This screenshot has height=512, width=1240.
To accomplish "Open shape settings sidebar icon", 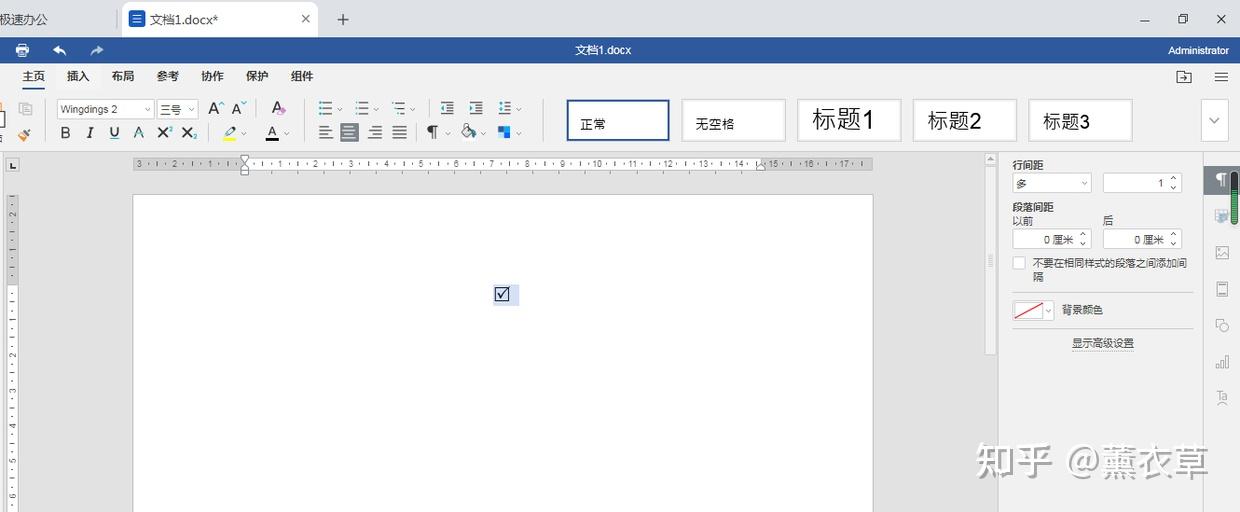I will (x=1222, y=325).
